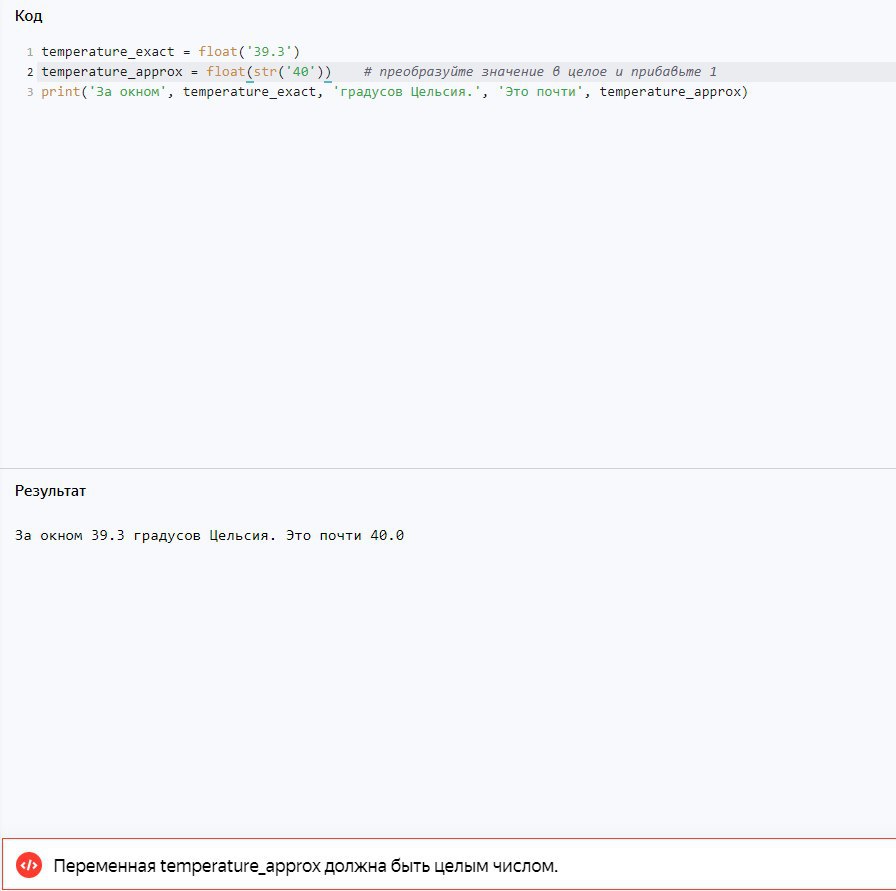Click line number 2 in gutter
This screenshot has width=896, height=891.
point(30,72)
